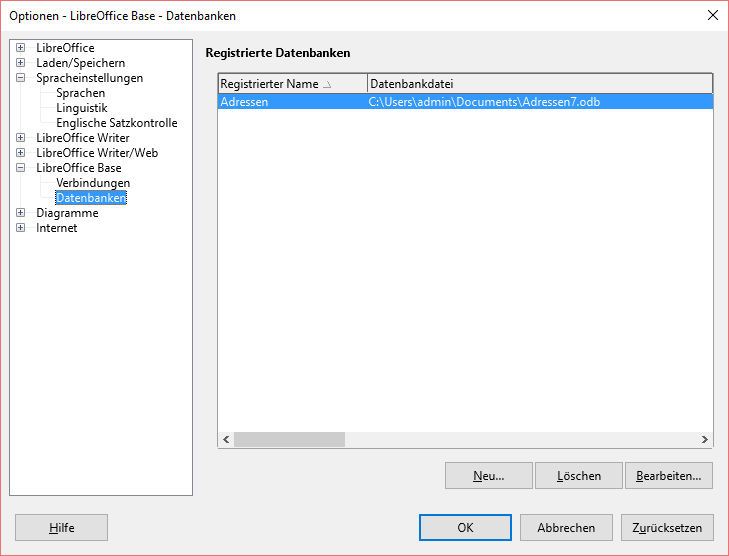Screen dimensions: 729x556
Task: Close the Optionen dialog window
Action: coord(713,15)
